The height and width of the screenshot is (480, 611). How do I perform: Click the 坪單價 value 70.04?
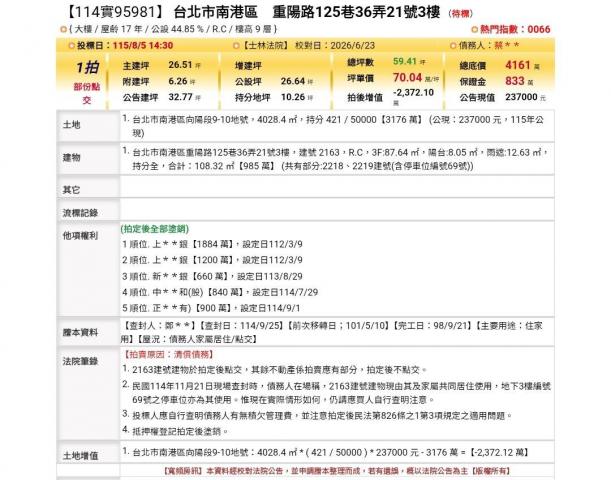coord(407,78)
